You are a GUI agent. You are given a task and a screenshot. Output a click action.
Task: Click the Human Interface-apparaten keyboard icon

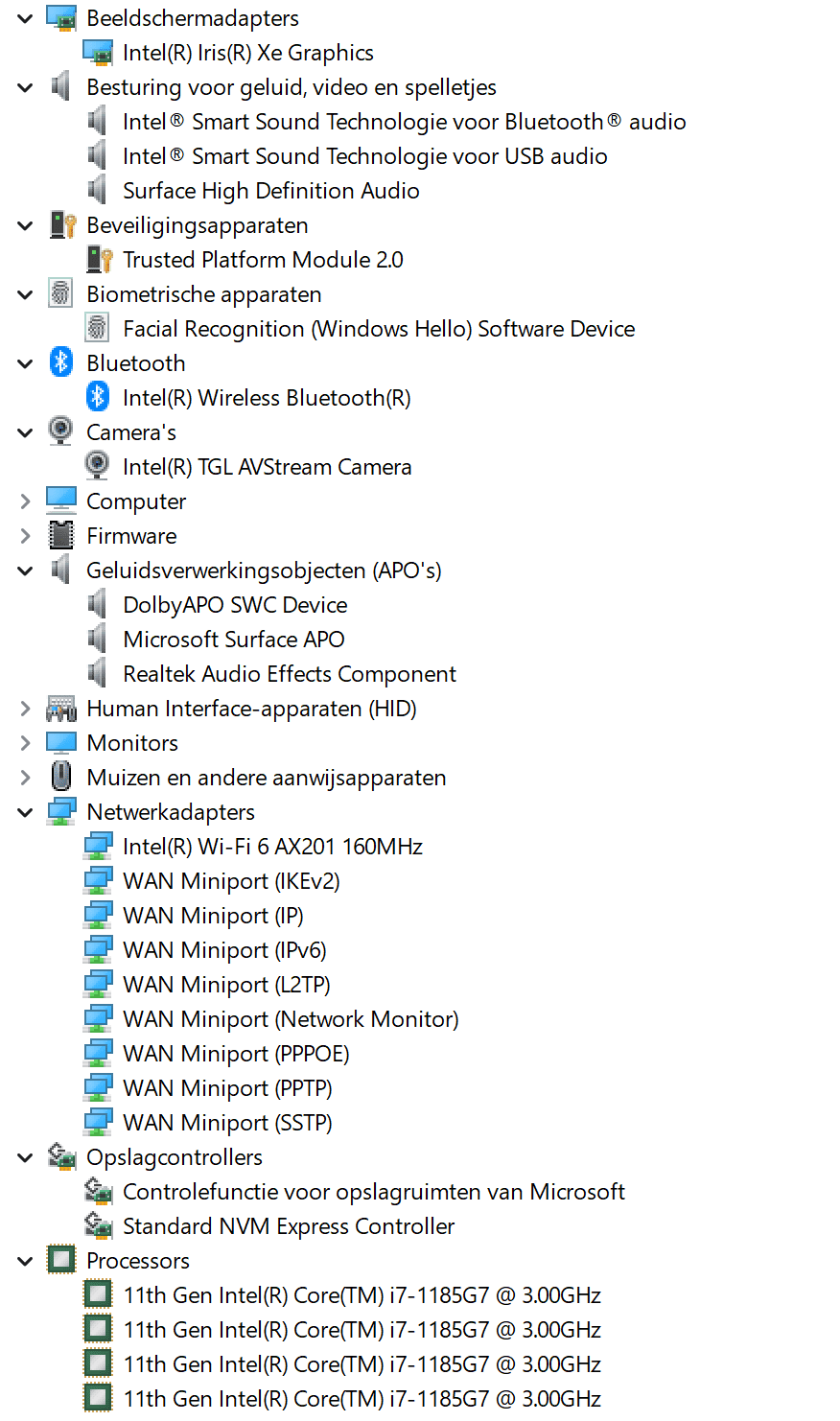pyautogui.click(x=61, y=709)
